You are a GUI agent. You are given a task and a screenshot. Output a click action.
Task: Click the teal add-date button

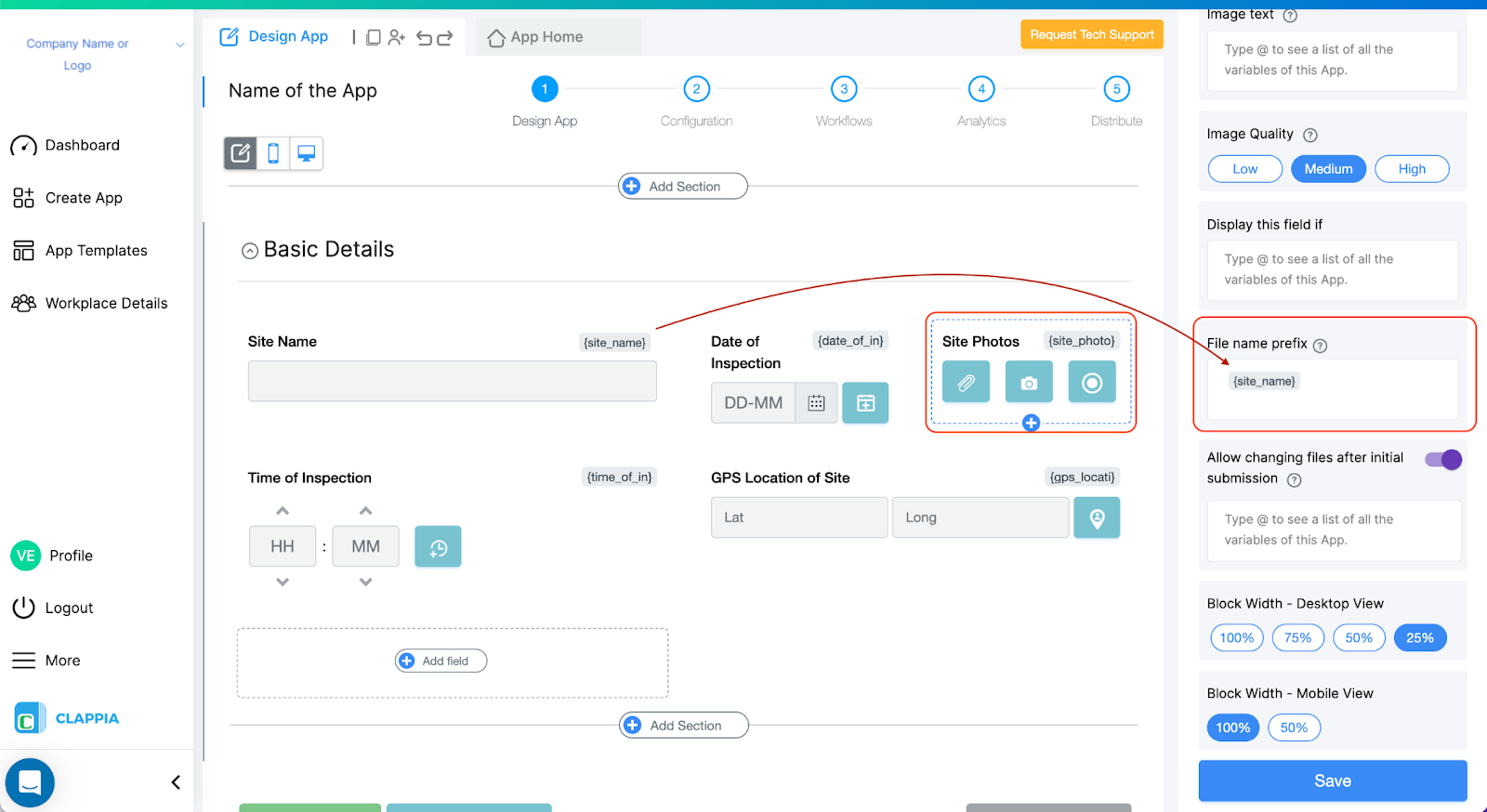click(865, 403)
